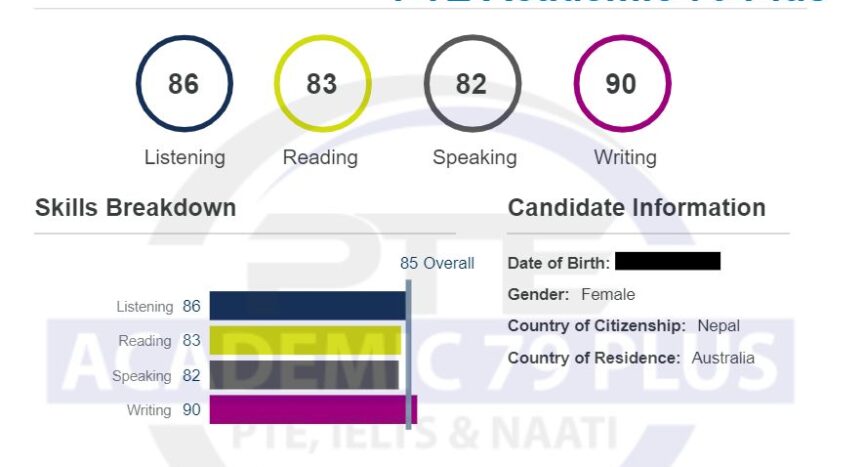The image size is (864, 467).
Task: Select the Speaking label under the grey circle
Action: click(x=474, y=158)
